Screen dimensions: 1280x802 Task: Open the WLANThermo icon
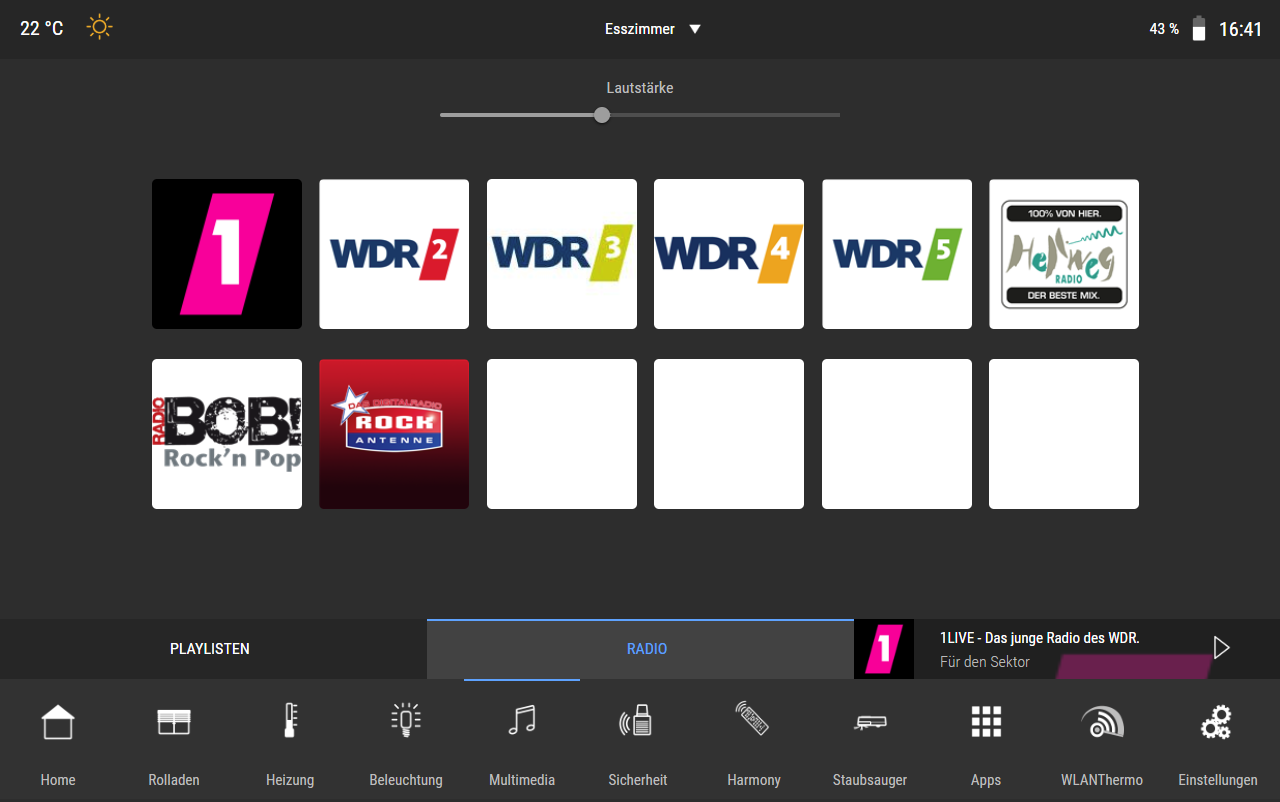tap(1102, 722)
